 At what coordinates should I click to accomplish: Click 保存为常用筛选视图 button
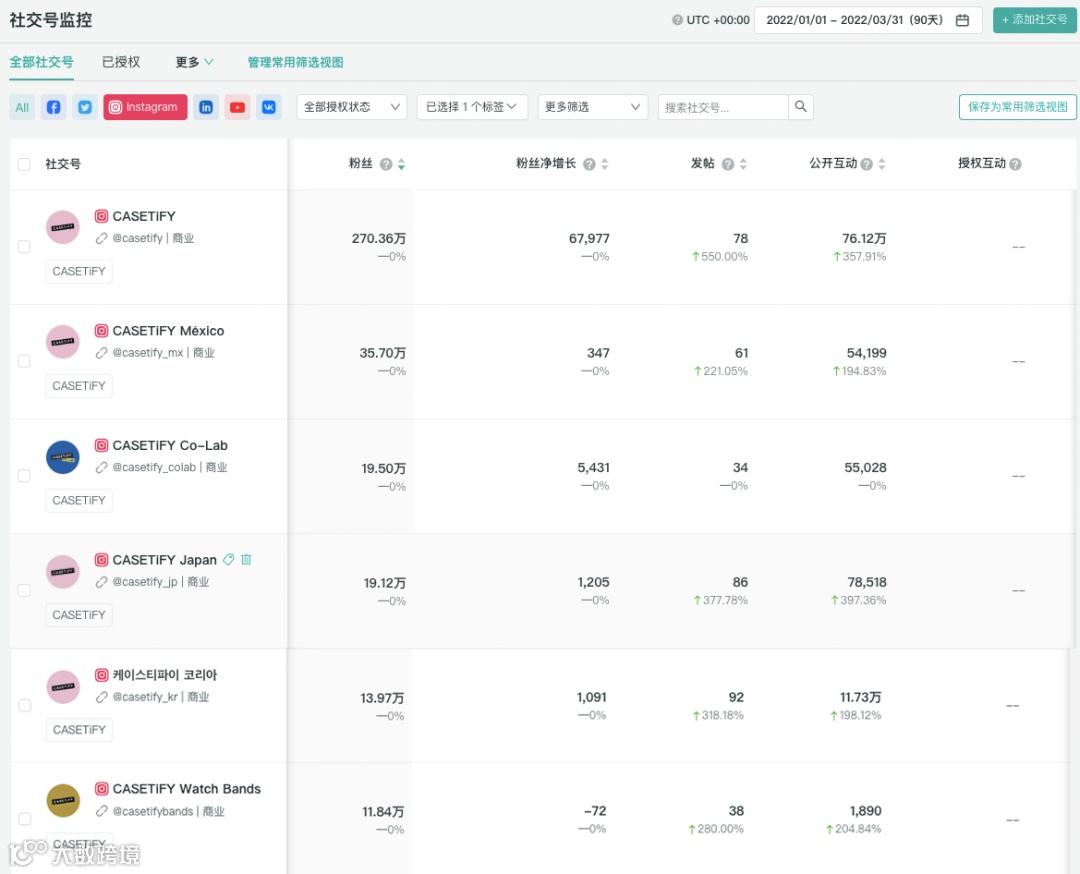click(1018, 107)
